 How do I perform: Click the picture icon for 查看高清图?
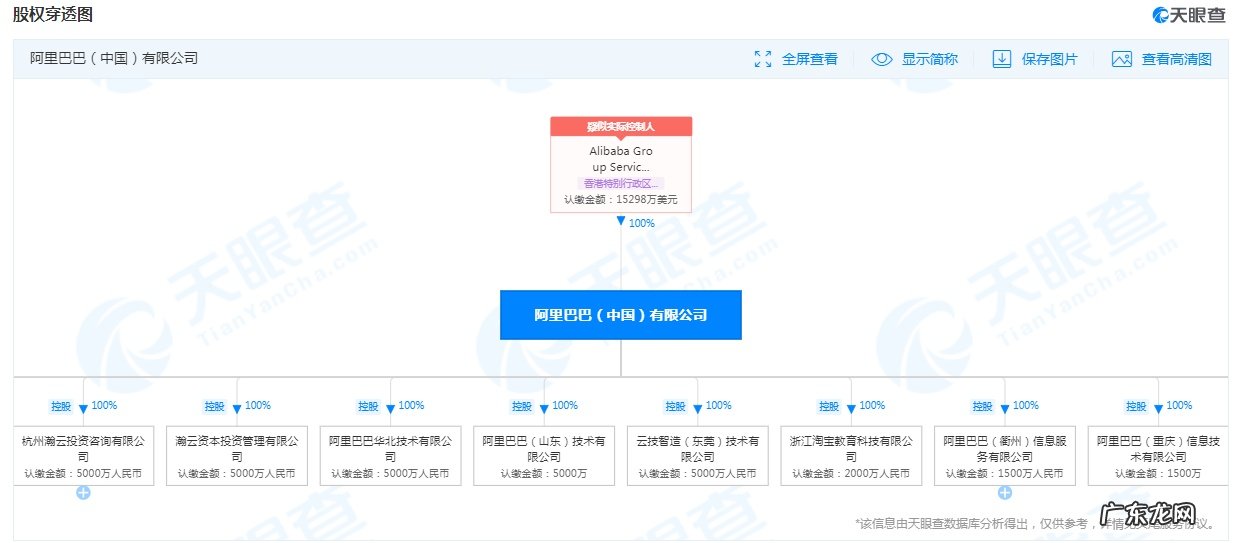[1122, 59]
